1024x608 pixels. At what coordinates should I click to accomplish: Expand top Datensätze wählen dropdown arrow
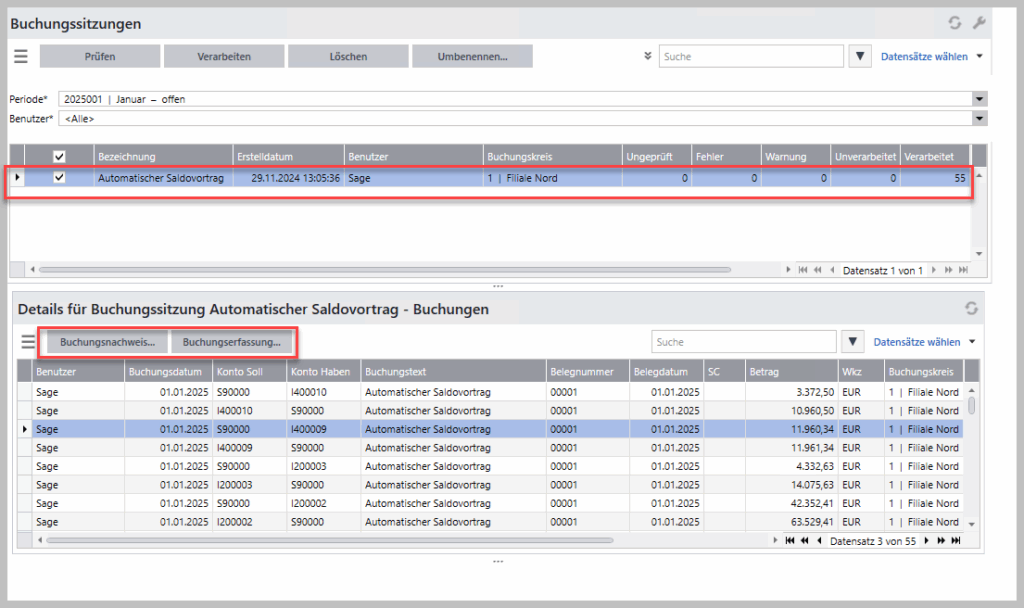979,57
